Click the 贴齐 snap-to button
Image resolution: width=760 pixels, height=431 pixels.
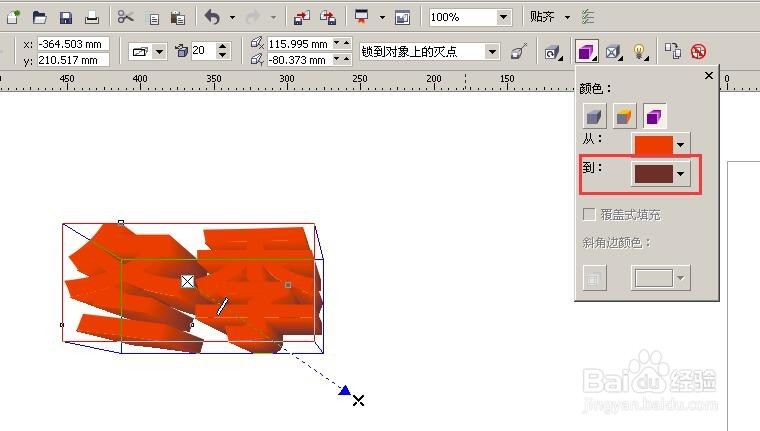click(542, 17)
